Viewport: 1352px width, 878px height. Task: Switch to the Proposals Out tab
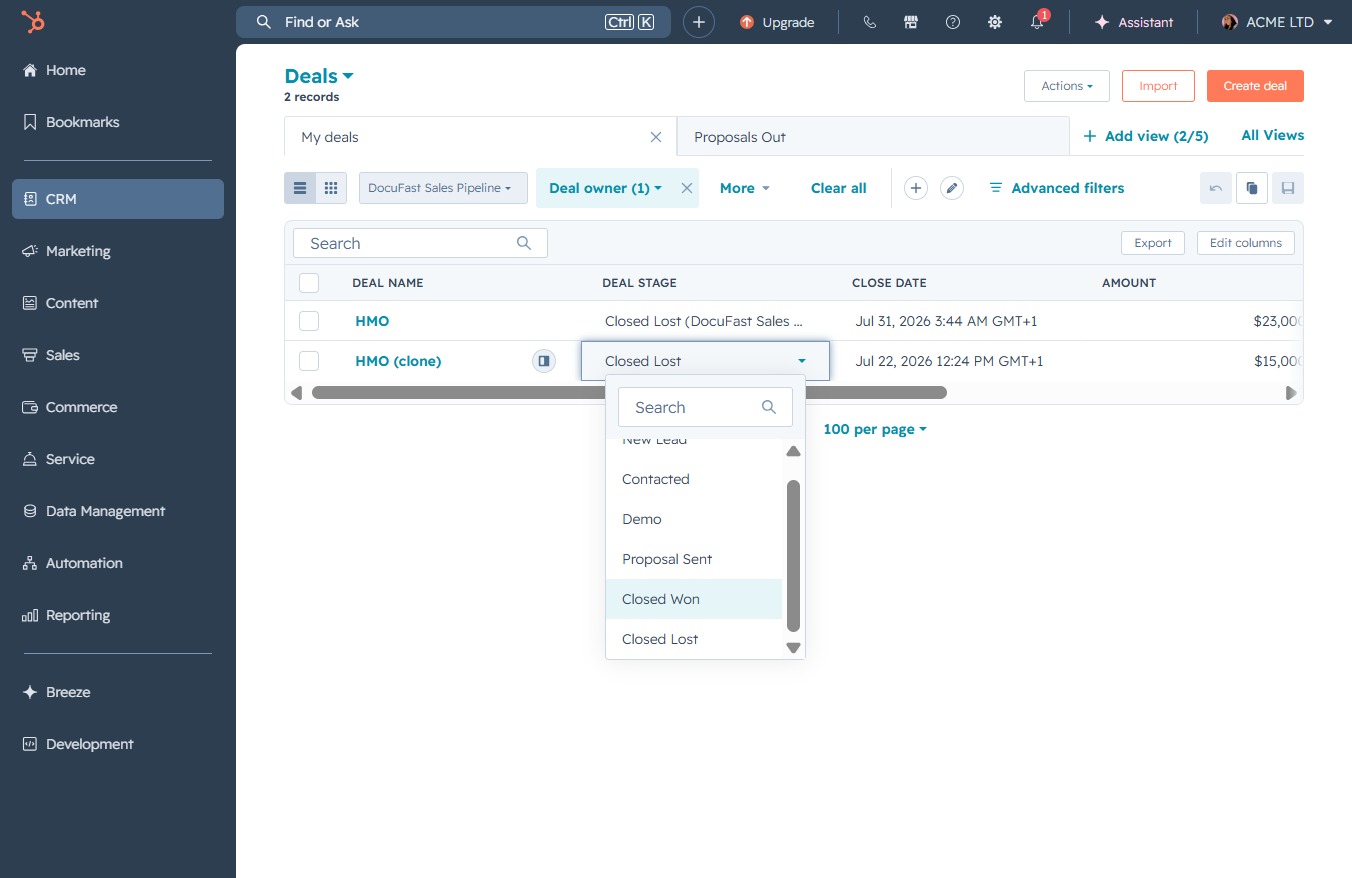pyautogui.click(x=872, y=137)
